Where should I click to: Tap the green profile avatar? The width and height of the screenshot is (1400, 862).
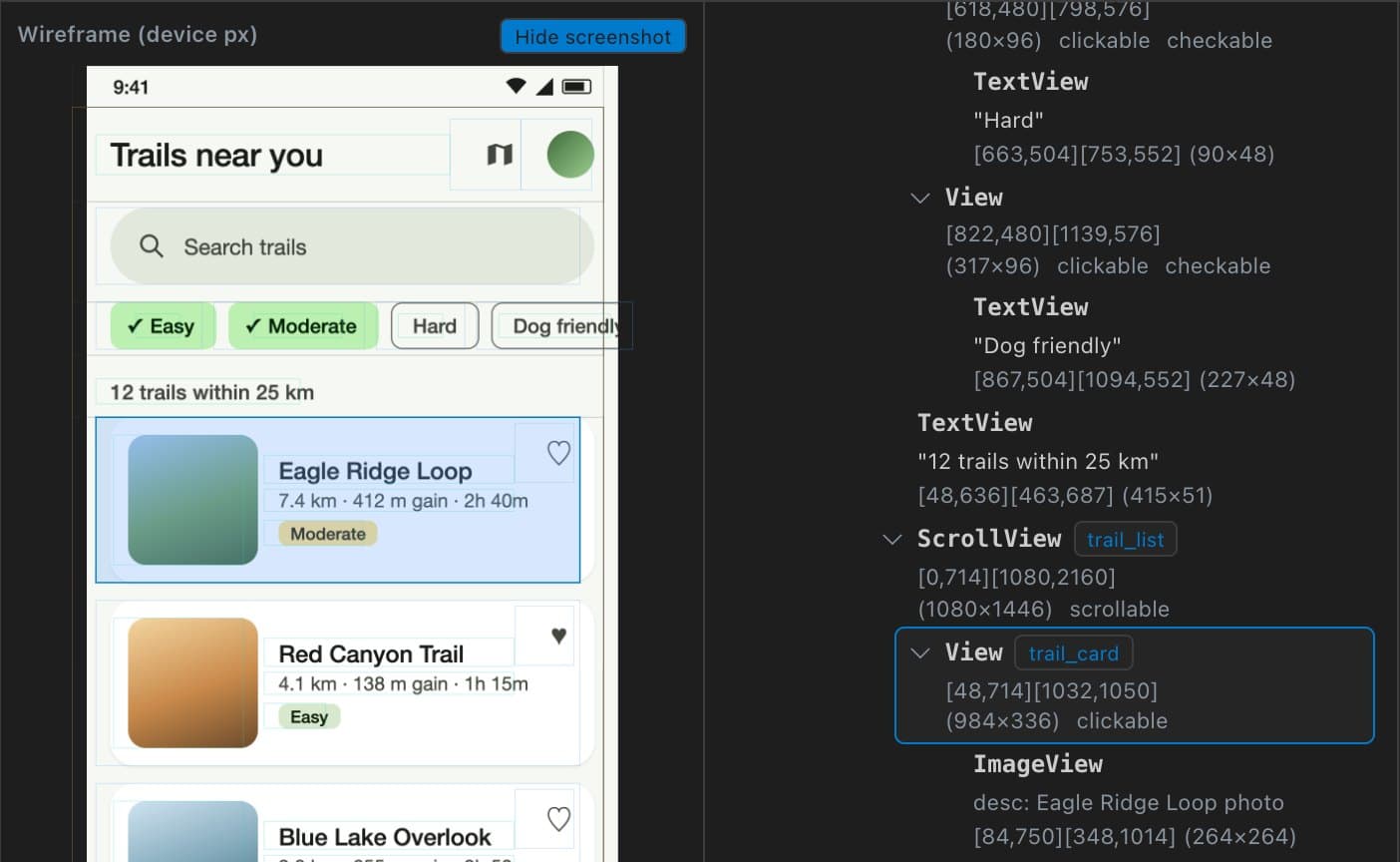[x=570, y=155]
